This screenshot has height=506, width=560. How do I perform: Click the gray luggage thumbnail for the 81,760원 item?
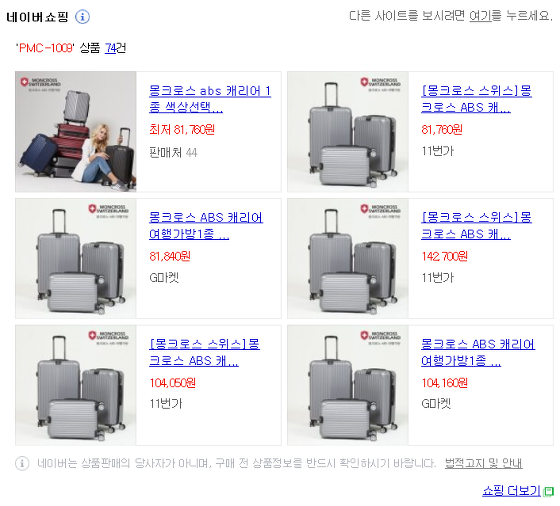[348, 131]
